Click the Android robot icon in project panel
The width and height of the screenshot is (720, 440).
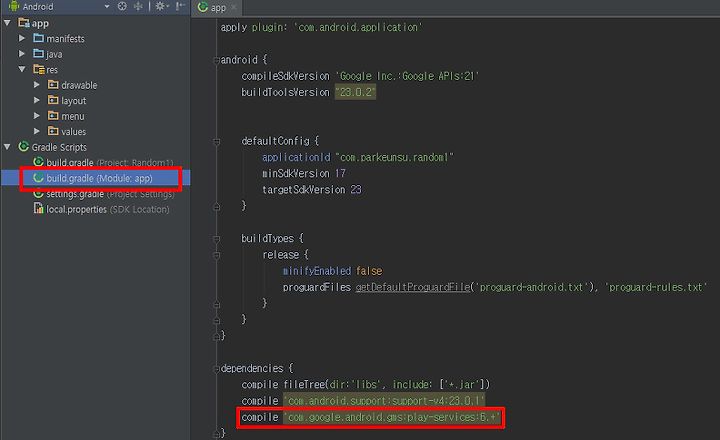(x=14, y=6)
